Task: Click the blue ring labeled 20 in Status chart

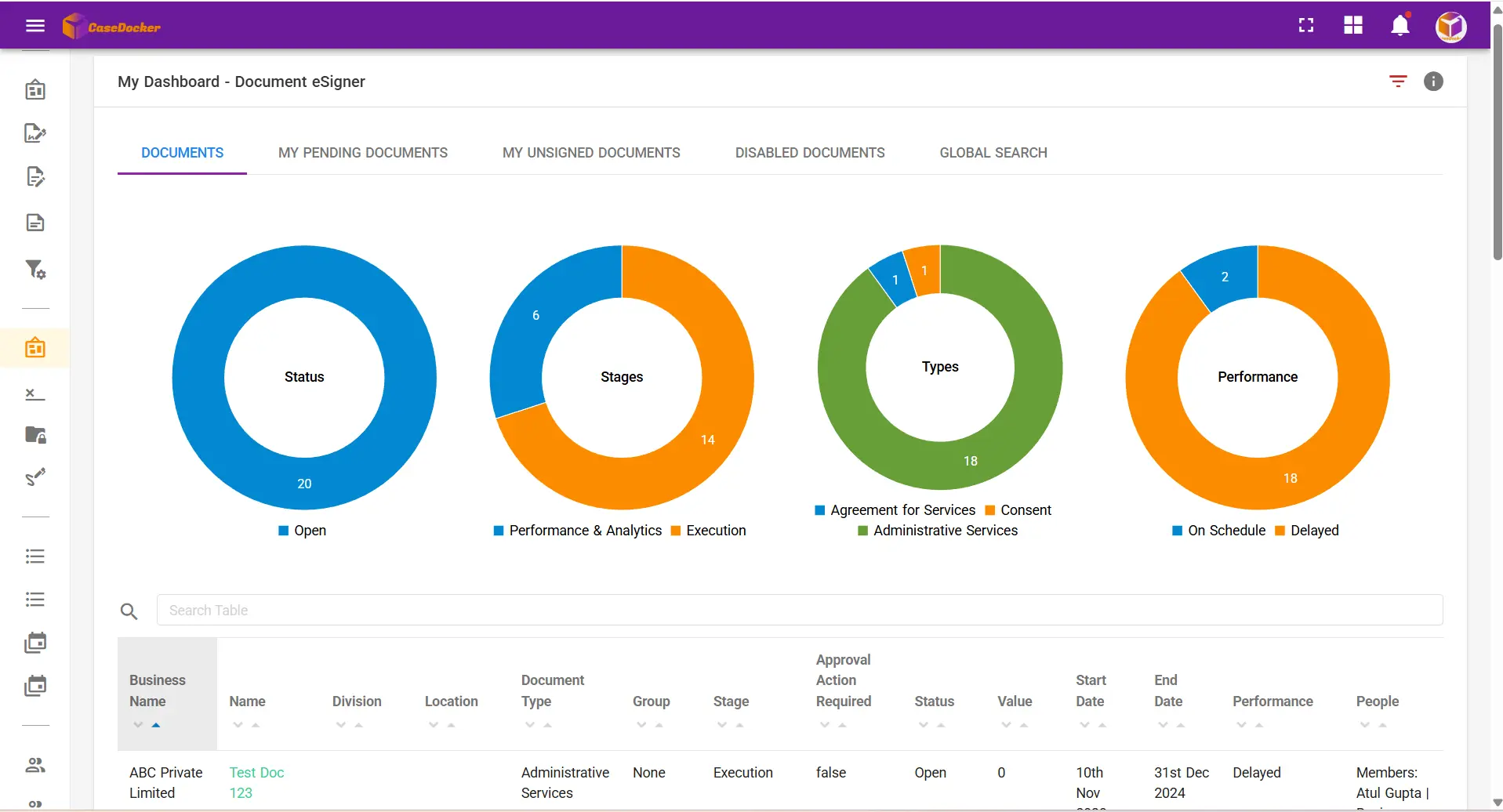Action: click(304, 484)
